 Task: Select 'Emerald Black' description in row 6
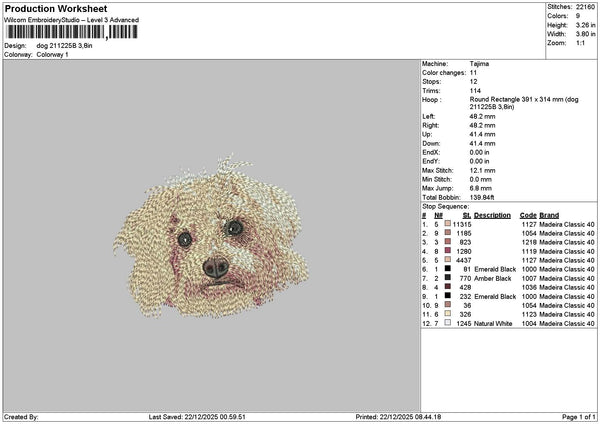coord(495,269)
